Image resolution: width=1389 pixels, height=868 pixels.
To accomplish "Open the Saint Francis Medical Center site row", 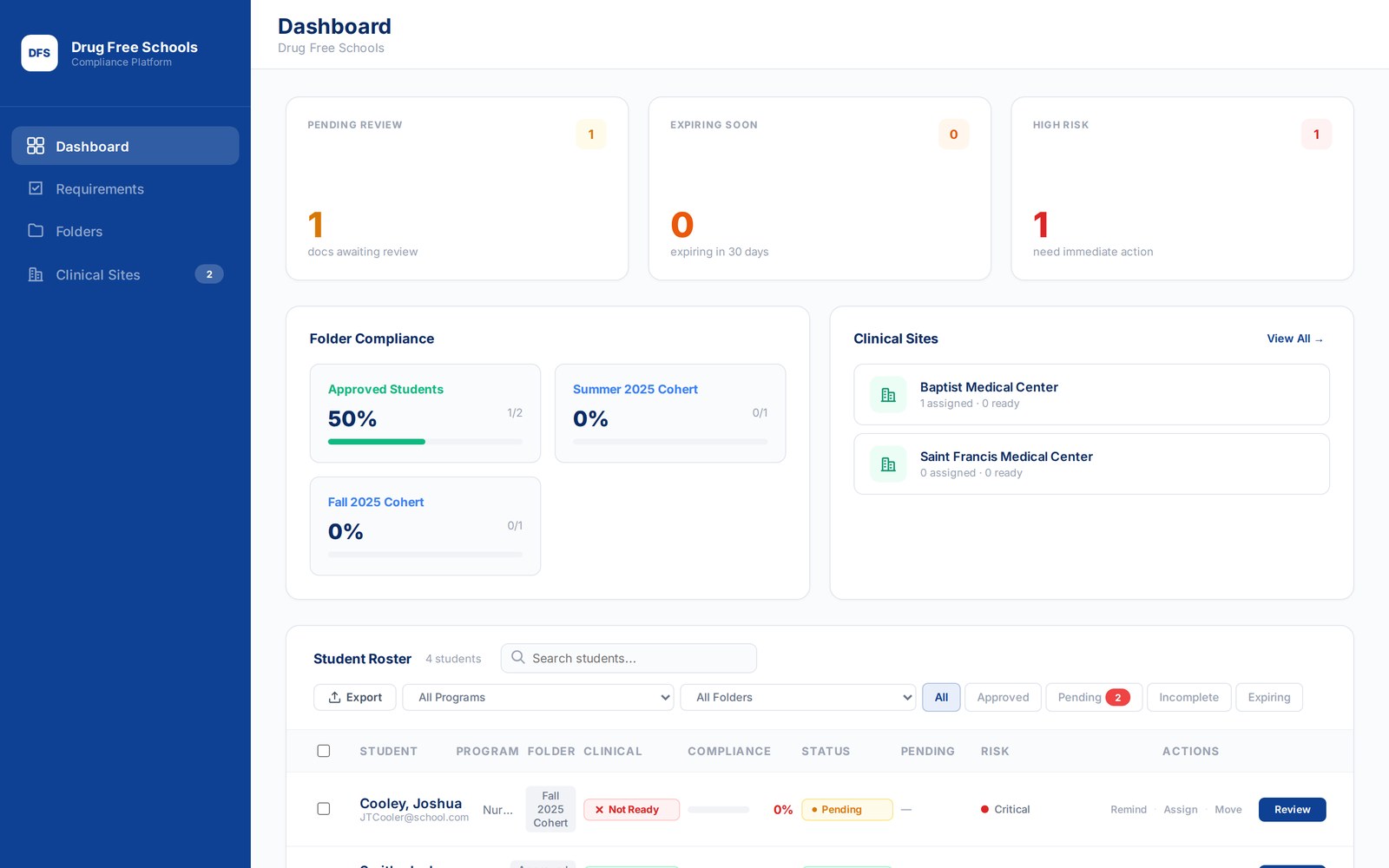I will click(1091, 464).
